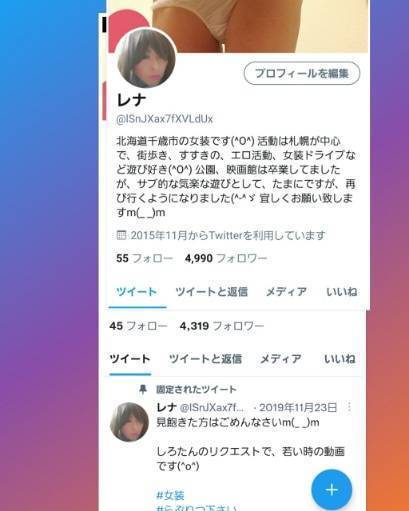Open the pinned tweet's more options menu
This screenshot has height=511, width=409.
[349, 407]
